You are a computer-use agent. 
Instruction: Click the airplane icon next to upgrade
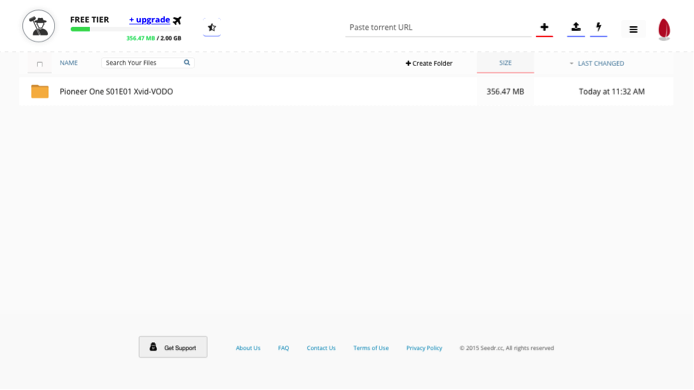click(177, 20)
